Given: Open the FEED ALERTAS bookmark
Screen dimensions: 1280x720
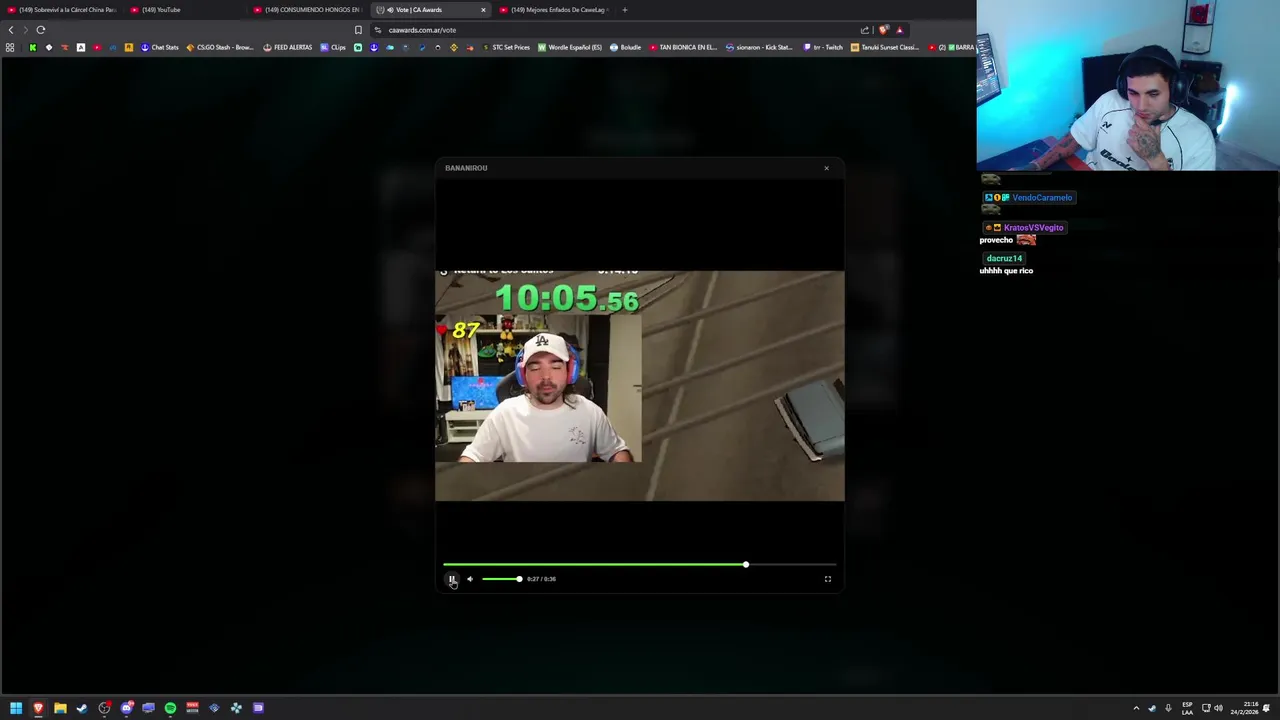Looking at the screenshot, I should pyautogui.click(x=288, y=47).
